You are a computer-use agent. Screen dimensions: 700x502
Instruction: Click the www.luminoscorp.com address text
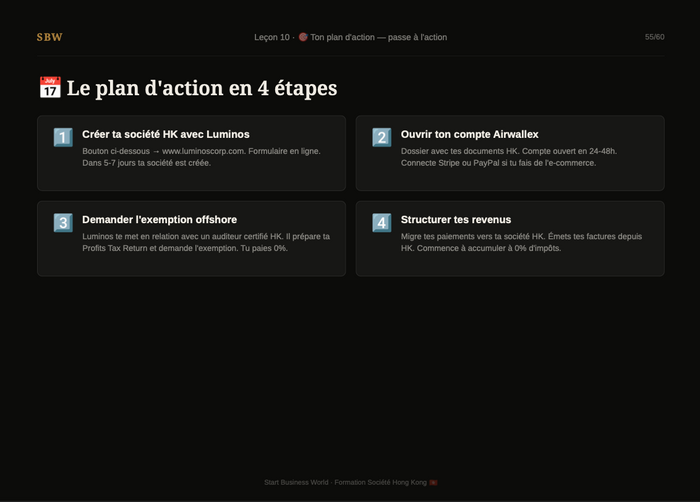[x=203, y=151]
